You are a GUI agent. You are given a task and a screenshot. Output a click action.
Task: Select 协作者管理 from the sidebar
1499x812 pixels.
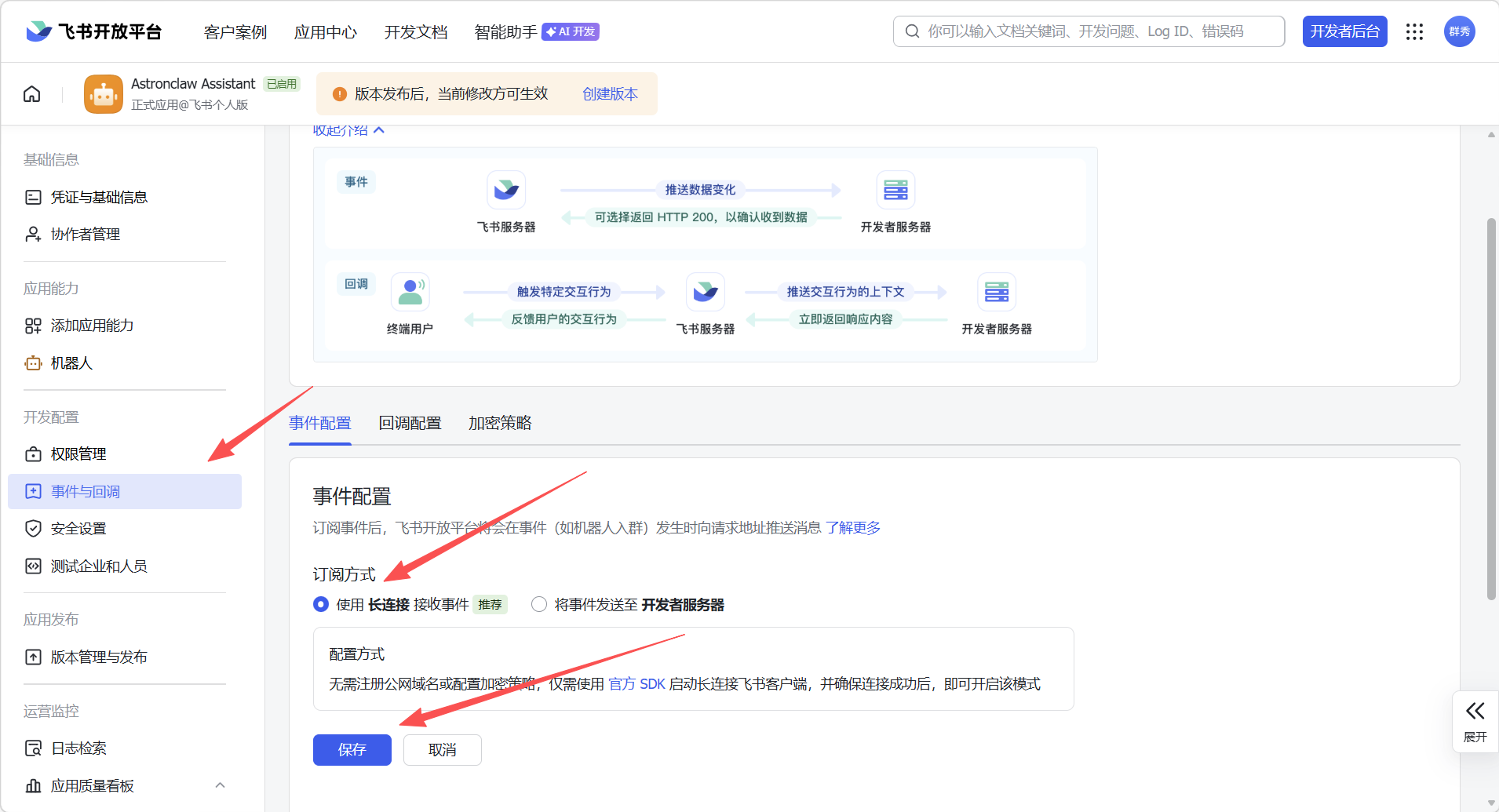coord(85,234)
